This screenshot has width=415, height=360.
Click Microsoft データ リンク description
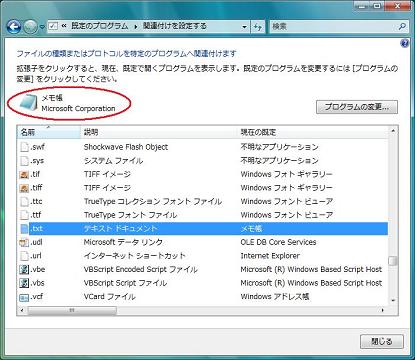(123, 242)
